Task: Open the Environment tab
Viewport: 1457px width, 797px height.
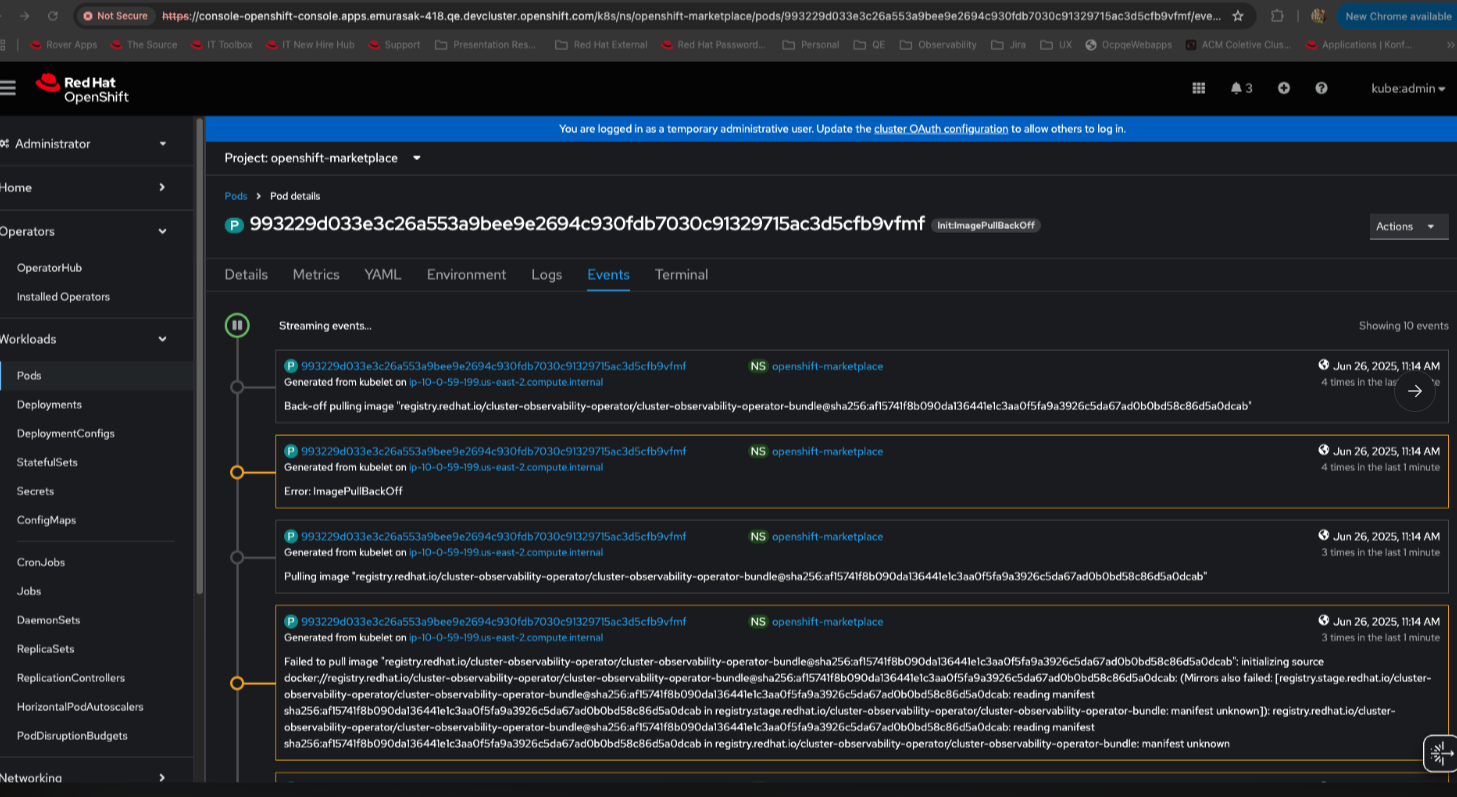Action: (467, 274)
